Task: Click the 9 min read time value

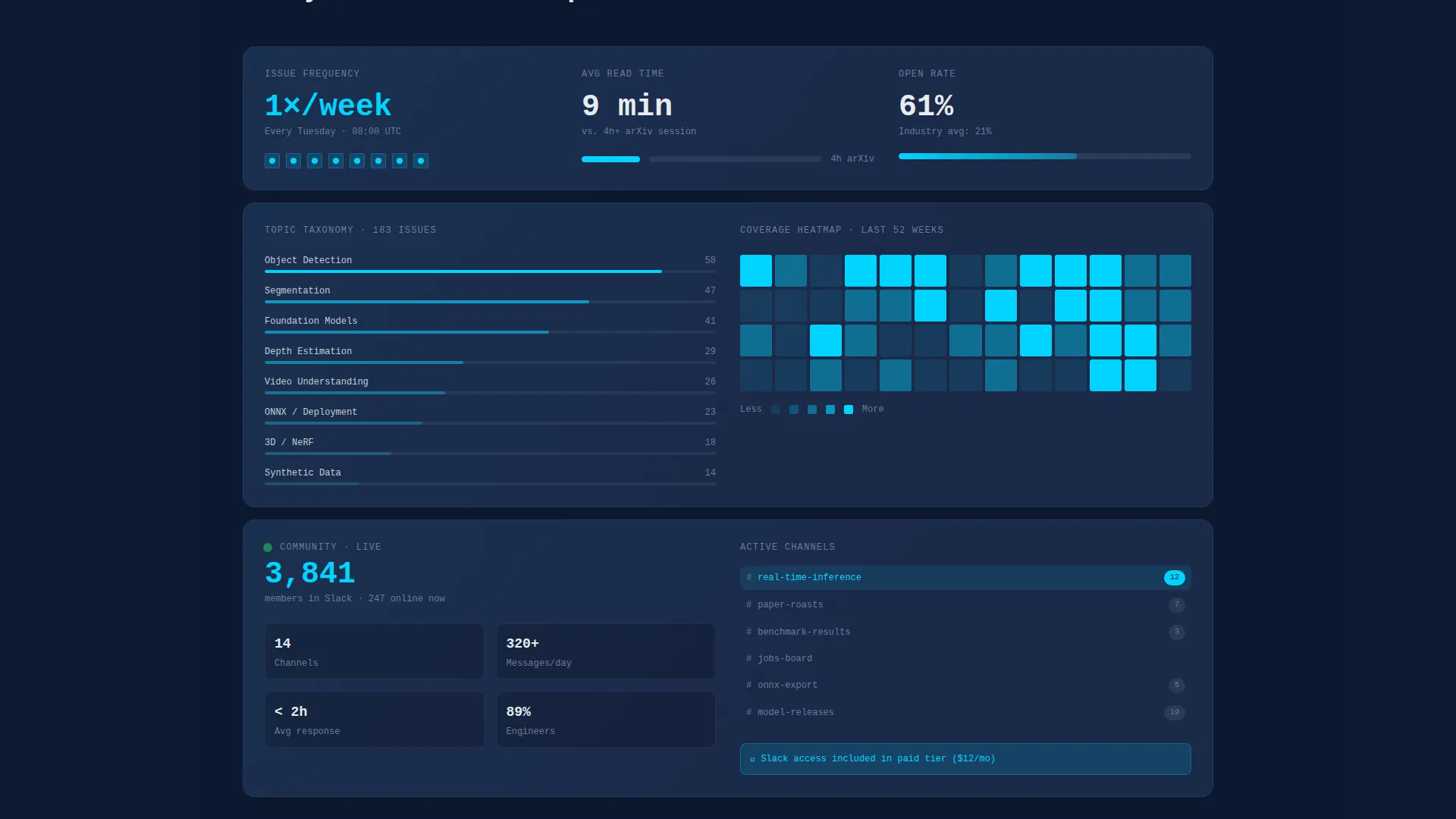Action: click(x=627, y=105)
